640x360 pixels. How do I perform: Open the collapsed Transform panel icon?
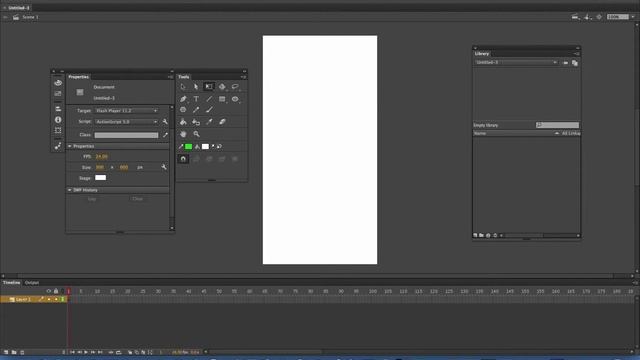58,131
